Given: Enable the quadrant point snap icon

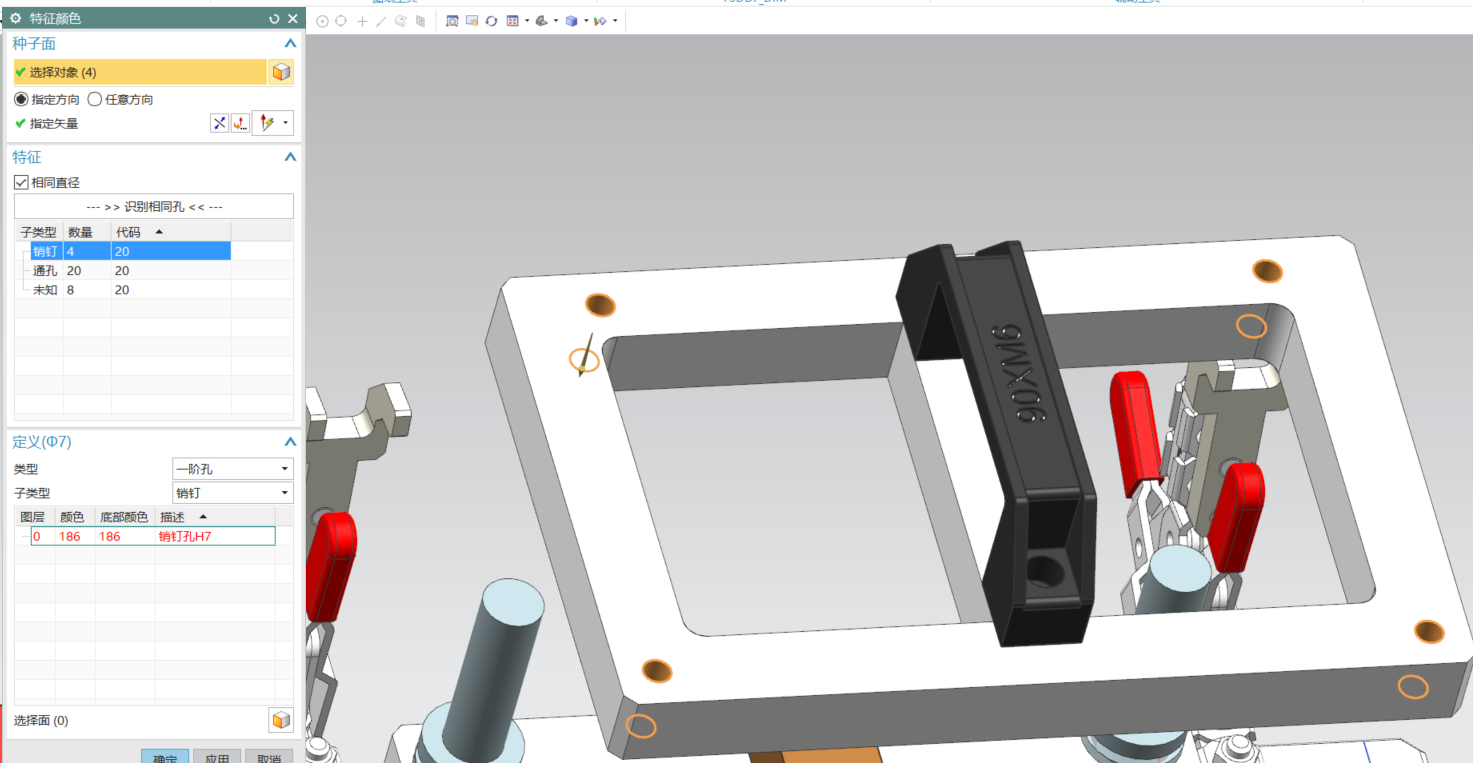Looking at the screenshot, I should [x=341, y=21].
